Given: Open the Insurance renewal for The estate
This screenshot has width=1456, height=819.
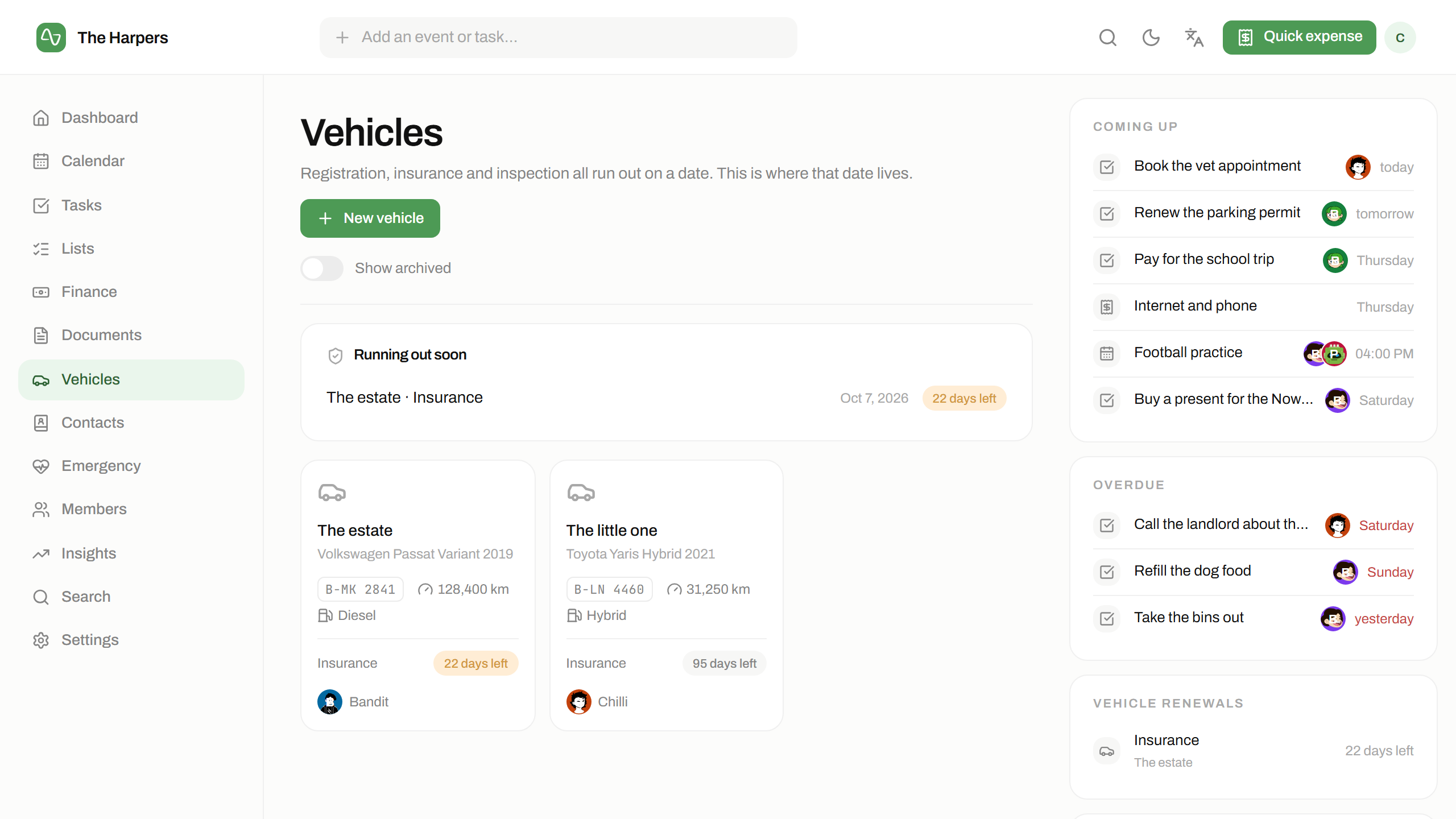Looking at the screenshot, I should (1253, 751).
